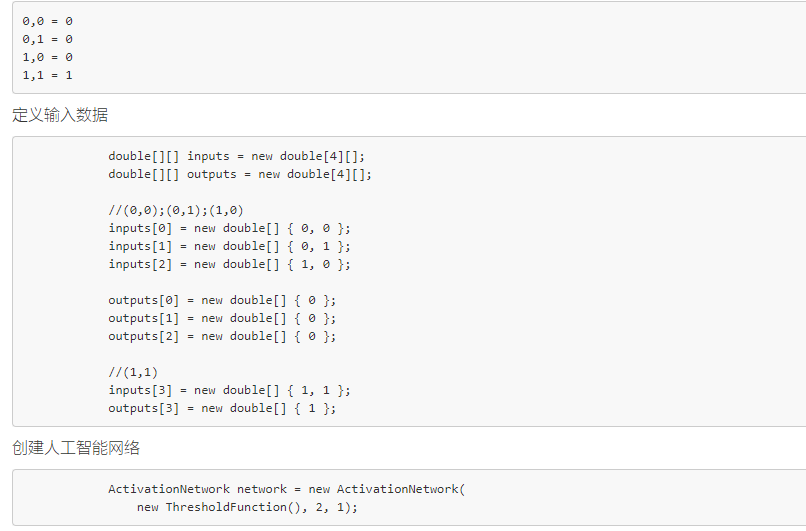Click the outputs[0] assignment line
This screenshot has height=531, width=806.
pyautogui.click(x=222, y=300)
